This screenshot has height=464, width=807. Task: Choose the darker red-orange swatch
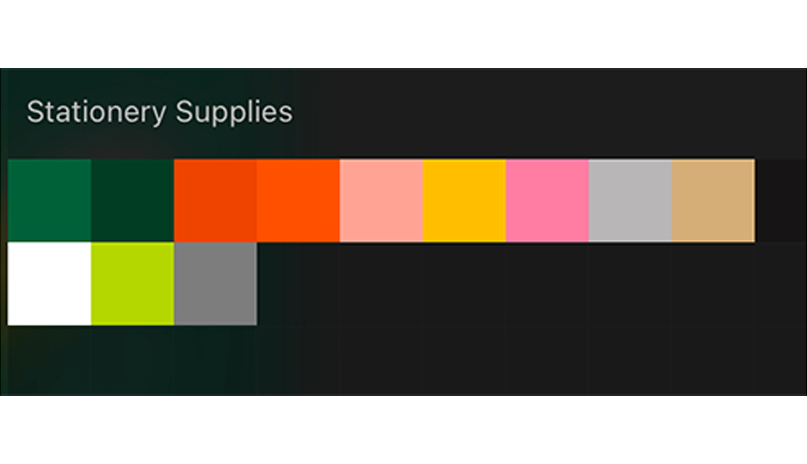[x=215, y=200]
